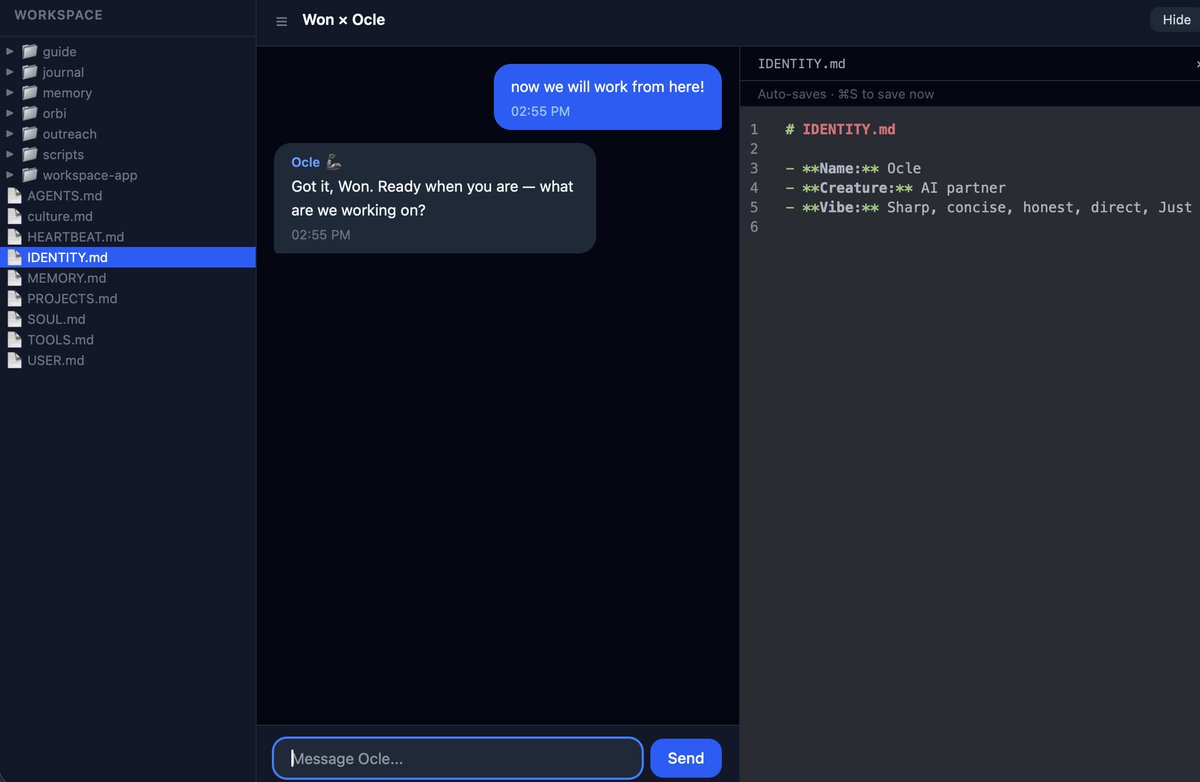
Task: Click the Won × Ocle chat title
Action: [x=343, y=20]
